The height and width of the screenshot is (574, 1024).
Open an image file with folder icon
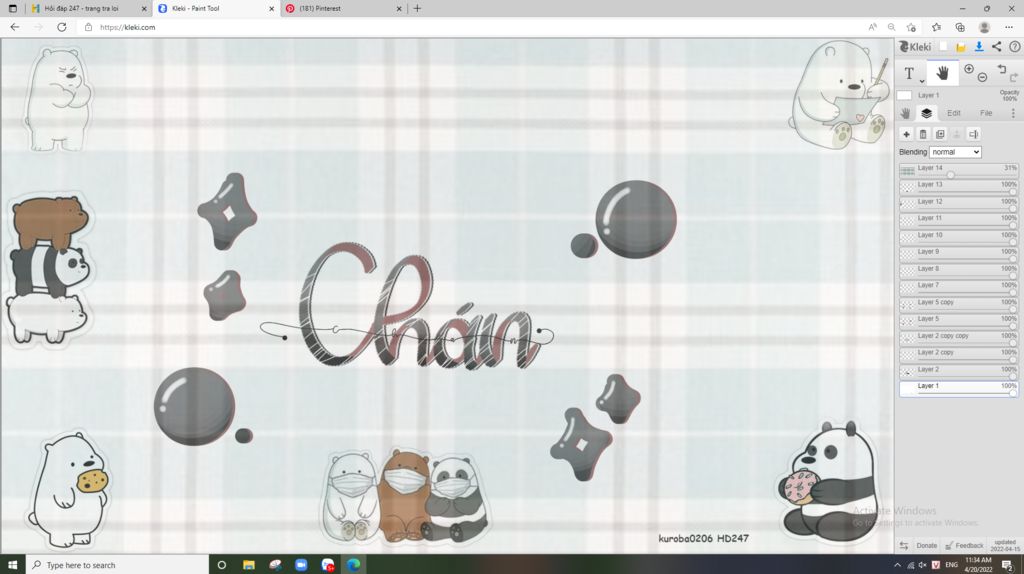961,47
